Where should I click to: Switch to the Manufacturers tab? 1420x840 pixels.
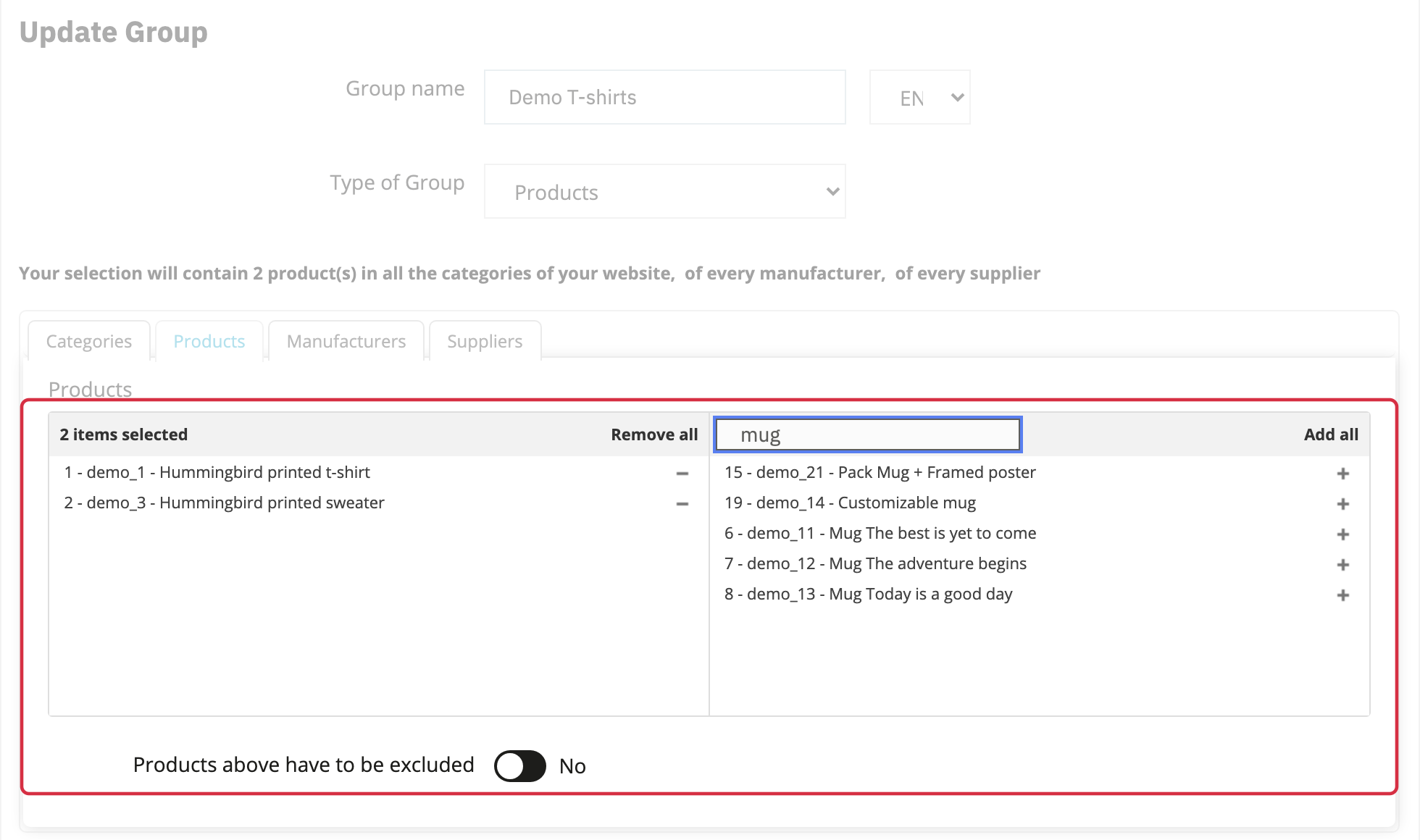click(346, 341)
